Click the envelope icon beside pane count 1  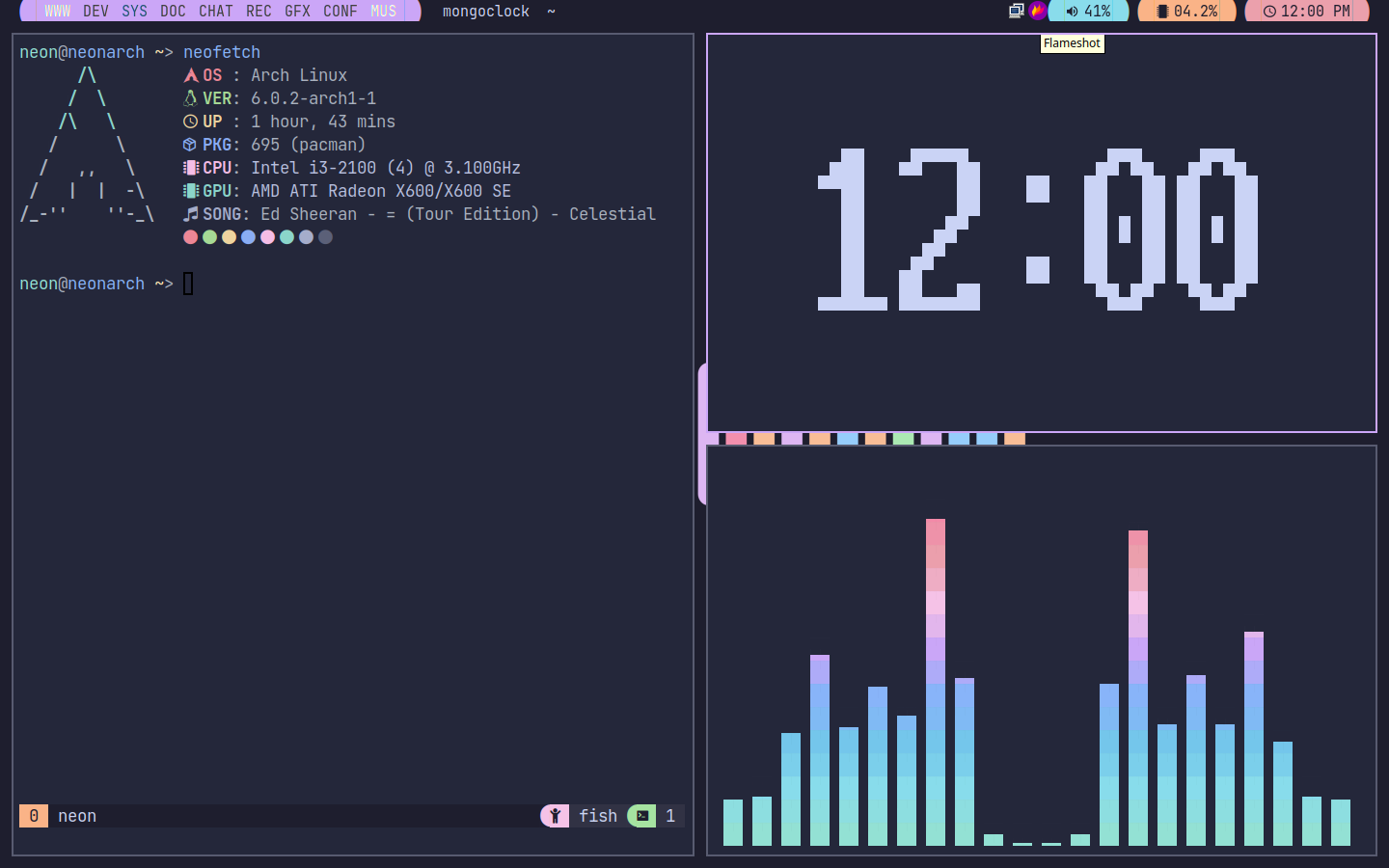(641, 816)
